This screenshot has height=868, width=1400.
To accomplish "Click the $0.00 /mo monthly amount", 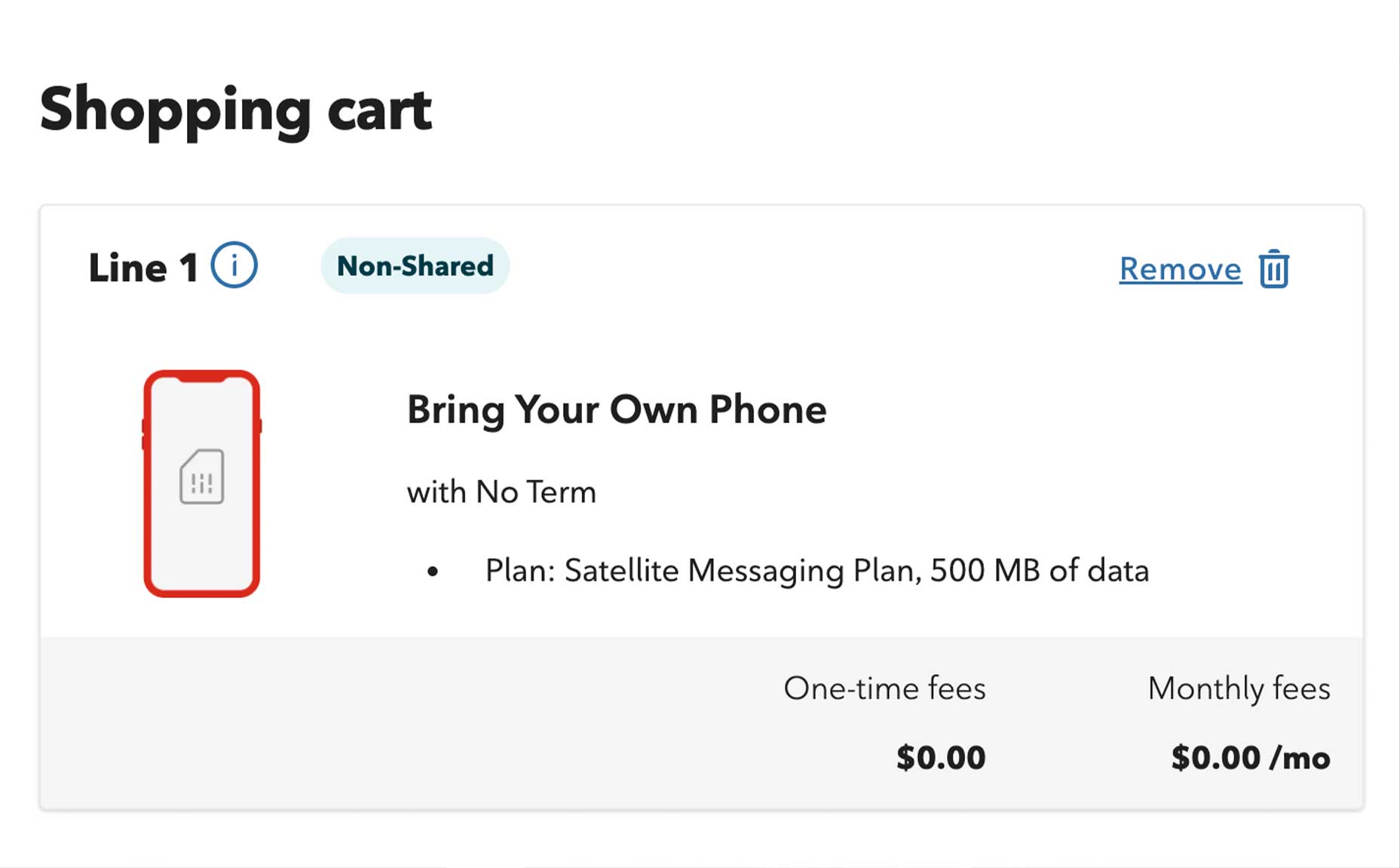I will pyautogui.click(x=1250, y=757).
